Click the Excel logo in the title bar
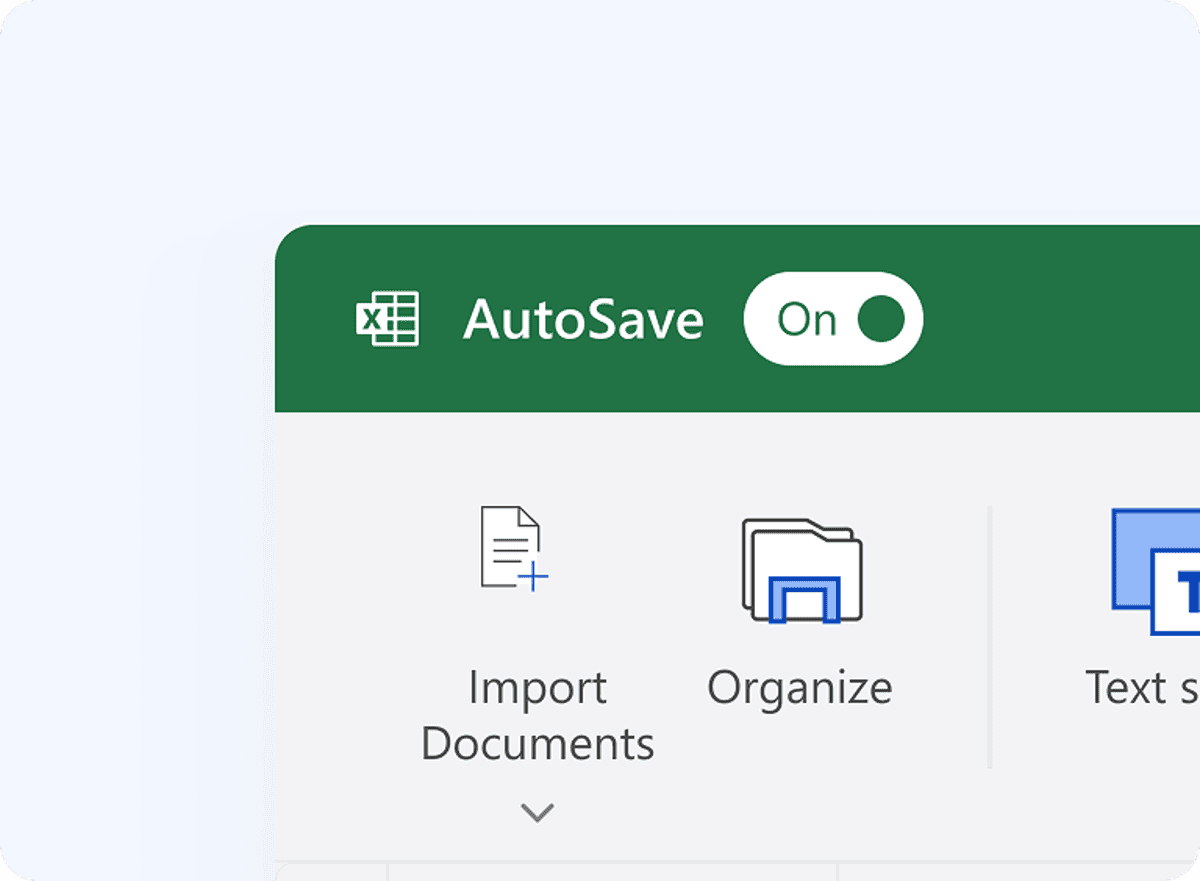Image resolution: width=1200 pixels, height=881 pixels. (388, 318)
